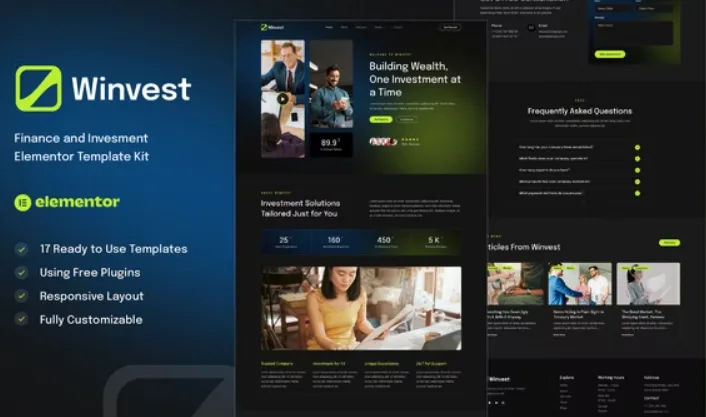Click the 17 Ready to Use Templates text

coord(113,249)
